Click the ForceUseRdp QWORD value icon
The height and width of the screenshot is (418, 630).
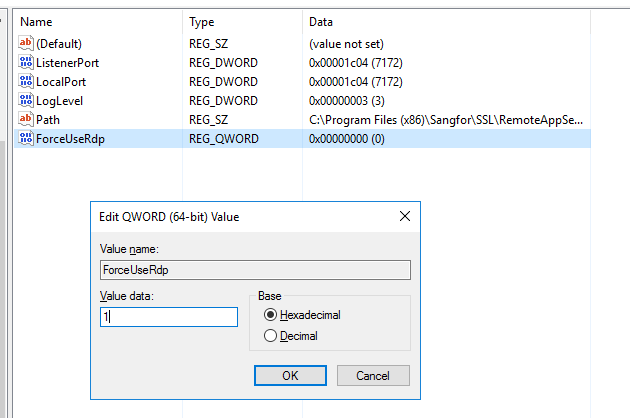click(26, 139)
